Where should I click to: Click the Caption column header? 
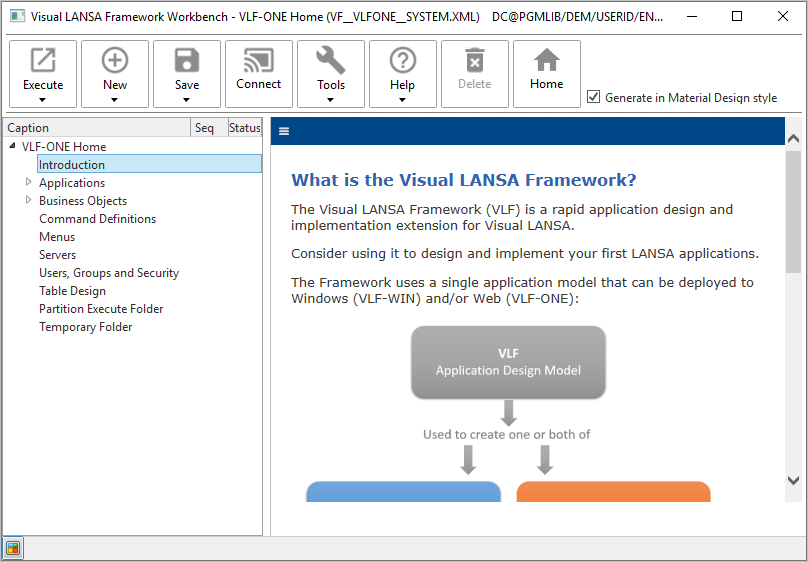[97, 128]
